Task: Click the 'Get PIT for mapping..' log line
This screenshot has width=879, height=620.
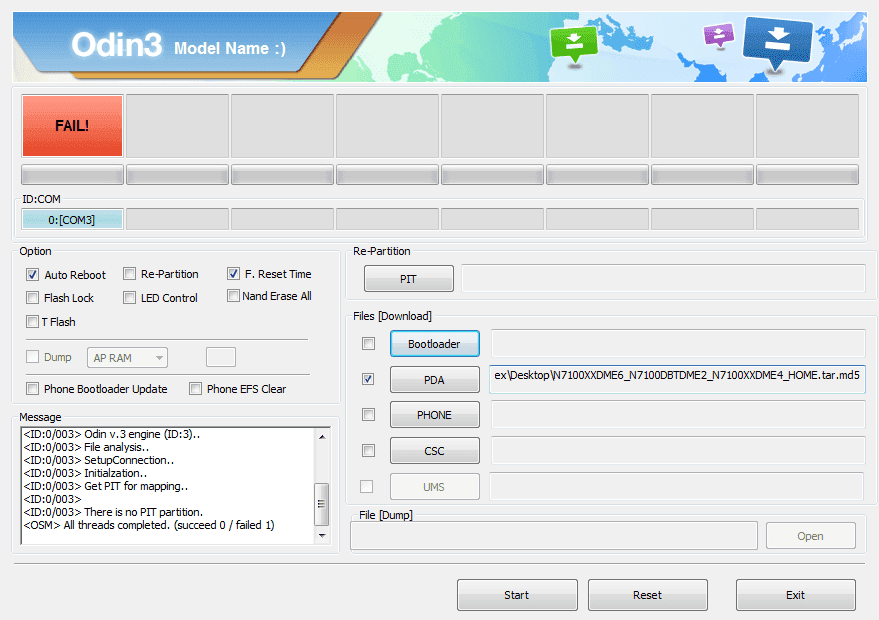Action: tap(106, 486)
